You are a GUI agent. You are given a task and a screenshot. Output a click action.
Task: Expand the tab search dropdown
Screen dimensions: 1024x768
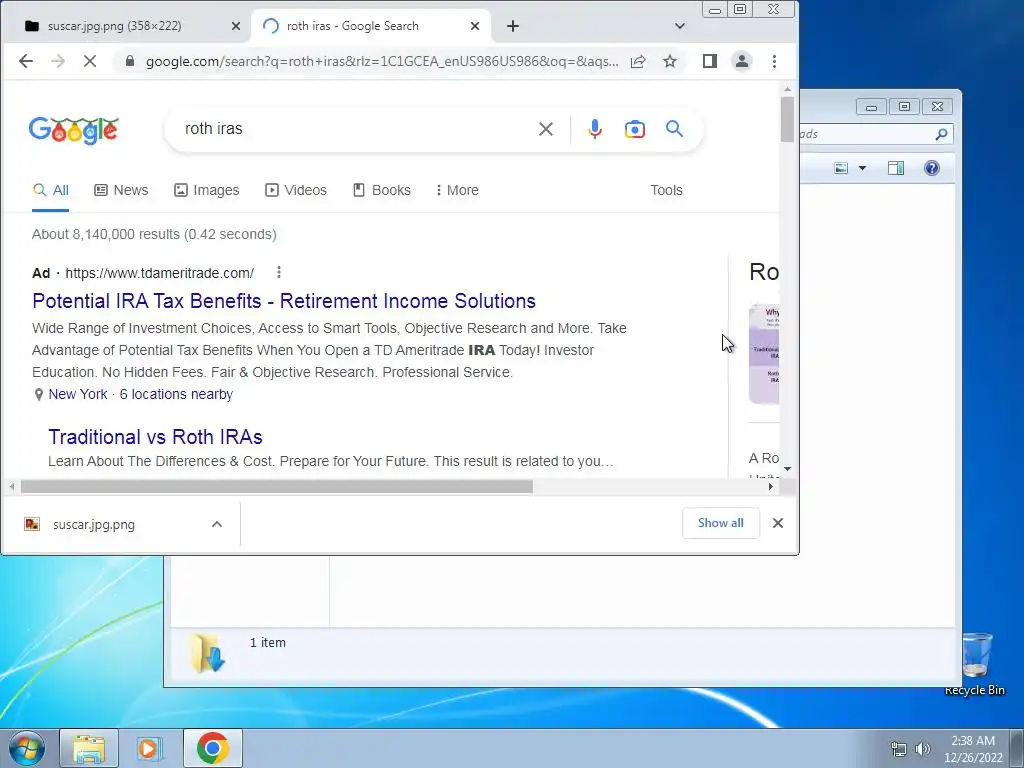click(x=680, y=26)
